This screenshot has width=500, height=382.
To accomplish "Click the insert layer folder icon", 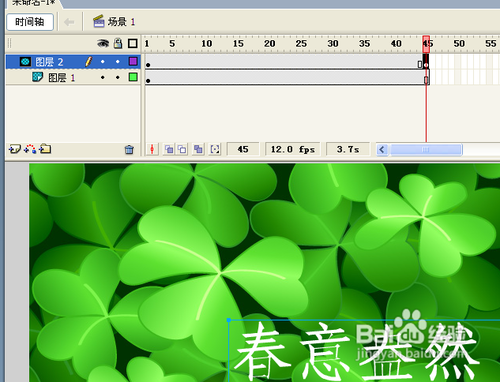I will click(45, 149).
